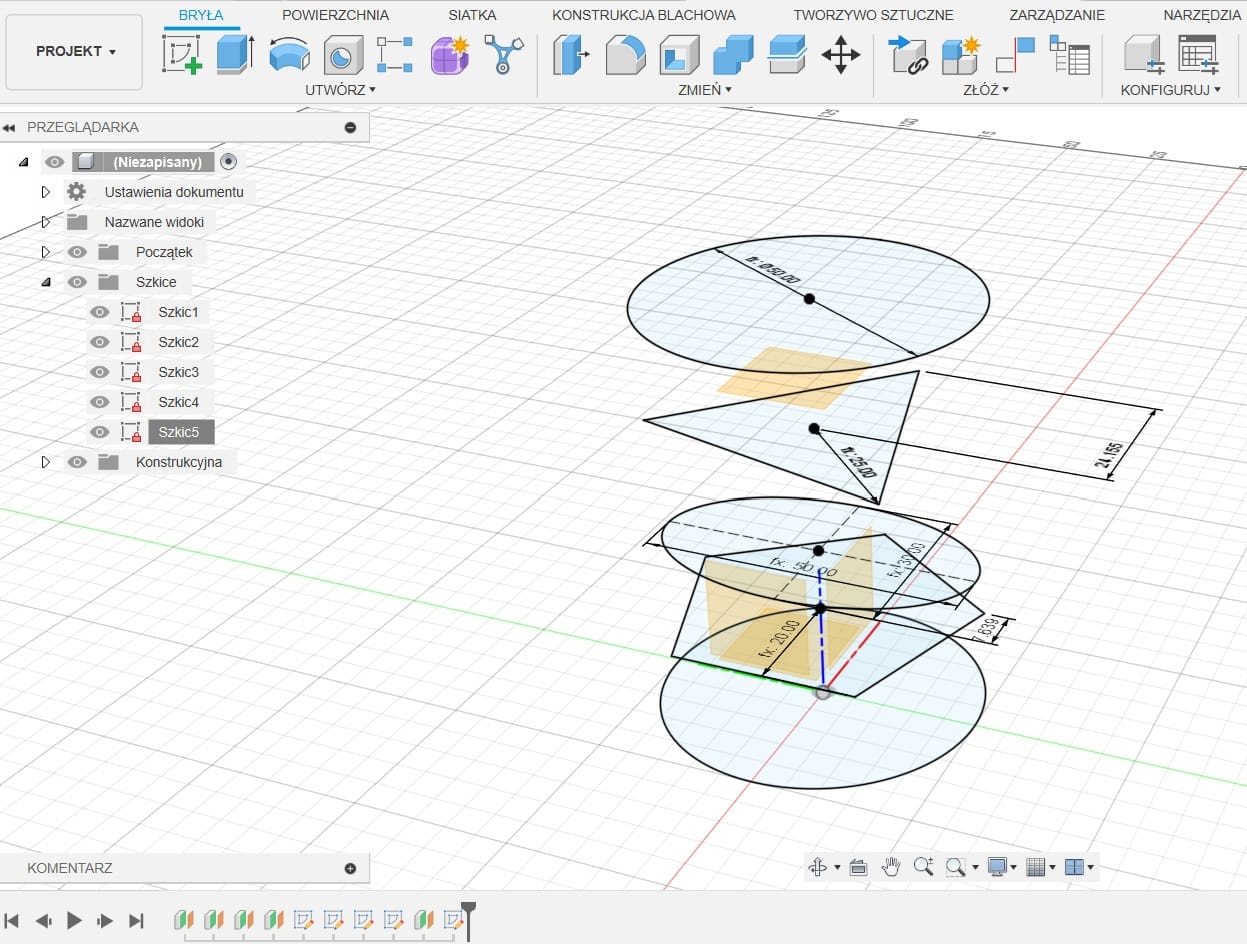Image resolution: width=1247 pixels, height=944 pixels.
Task: Switch to the POWIERZCHNIA tab
Action: [x=335, y=15]
